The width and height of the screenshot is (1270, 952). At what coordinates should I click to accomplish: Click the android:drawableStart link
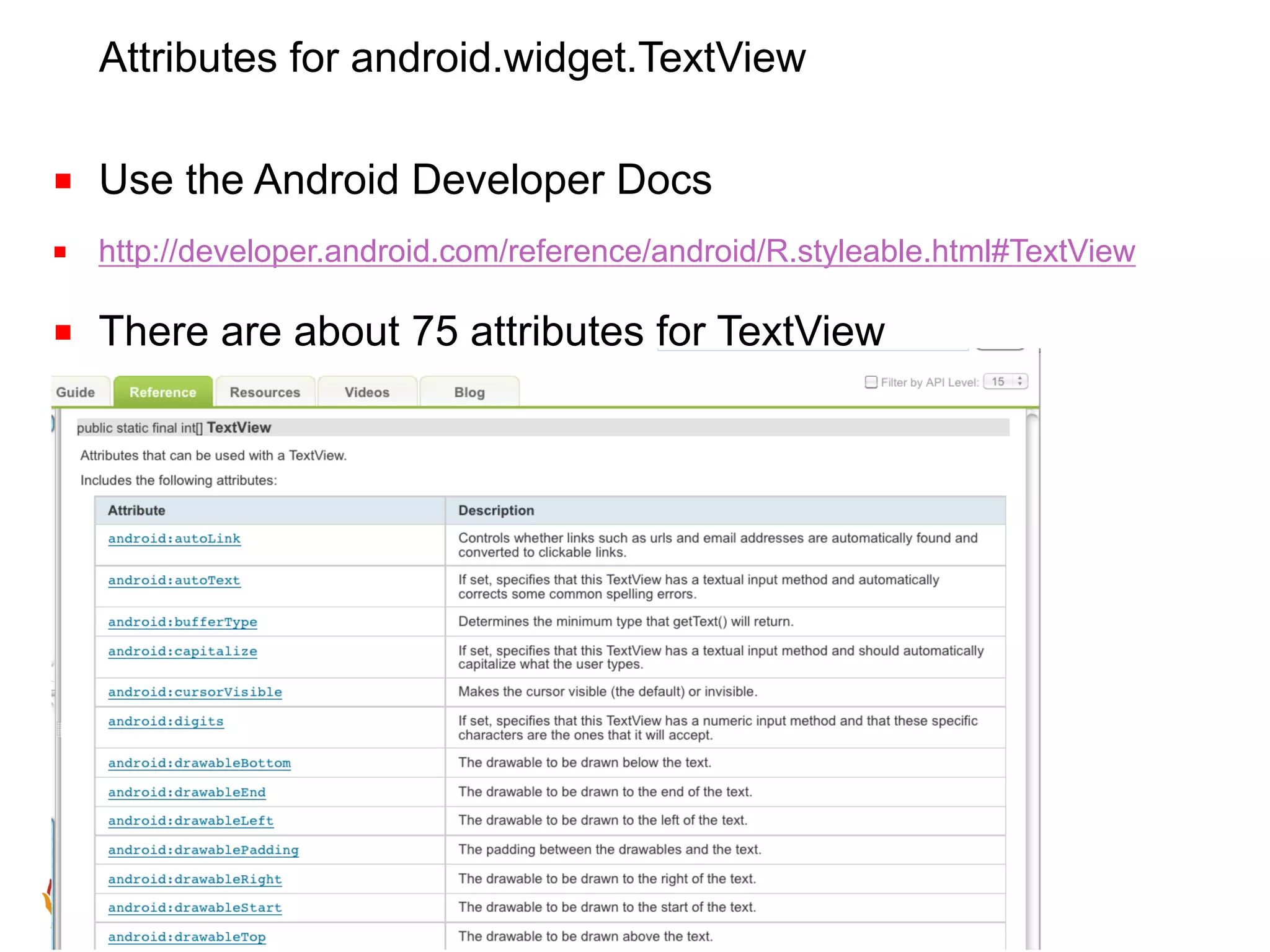pos(195,907)
